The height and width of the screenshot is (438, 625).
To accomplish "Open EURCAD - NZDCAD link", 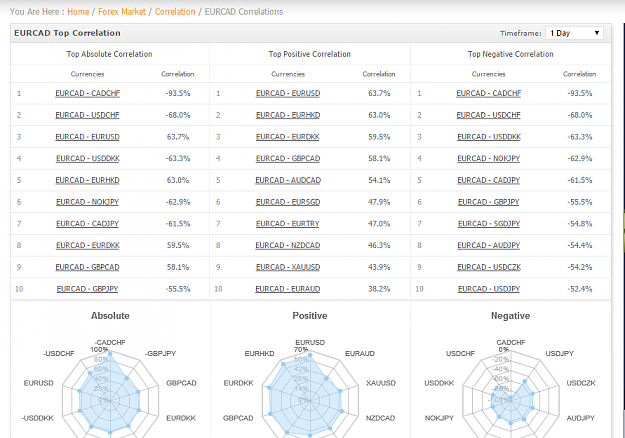I will coord(288,246).
